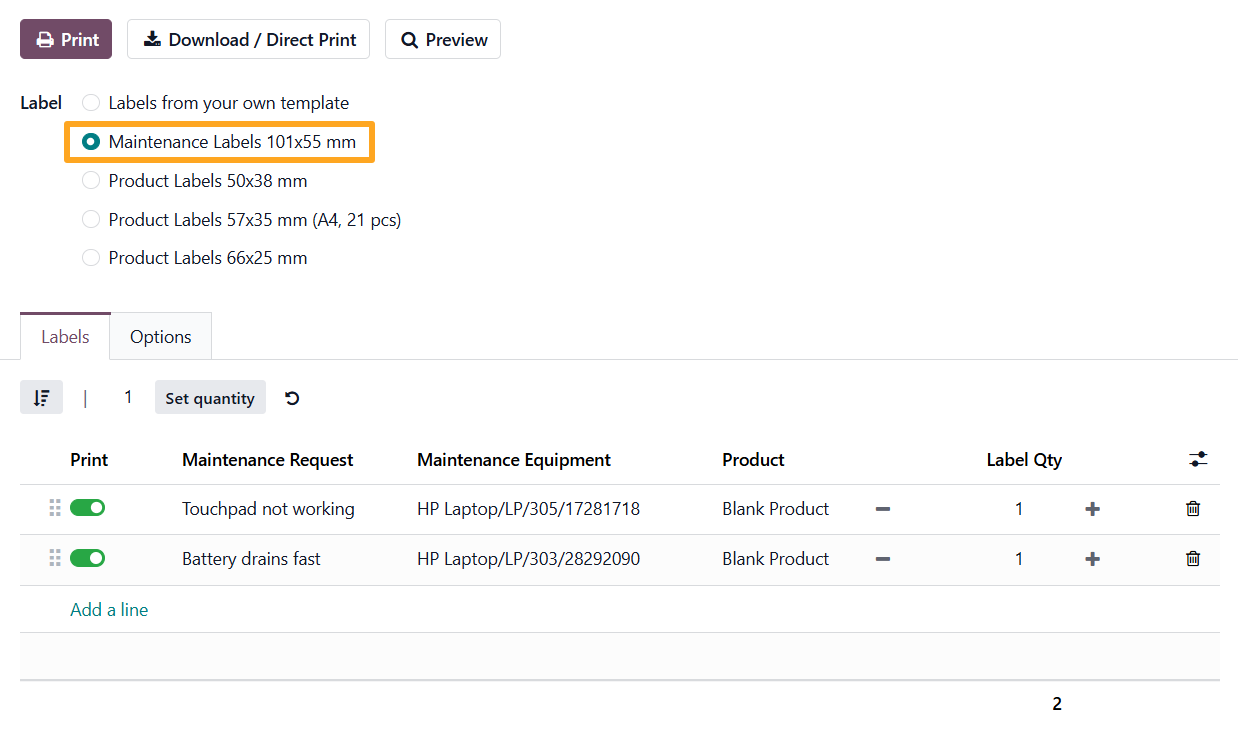Delete the Touchpad not working row
The height and width of the screenshot is (734, 1238).
click(x=1193, y=509)
